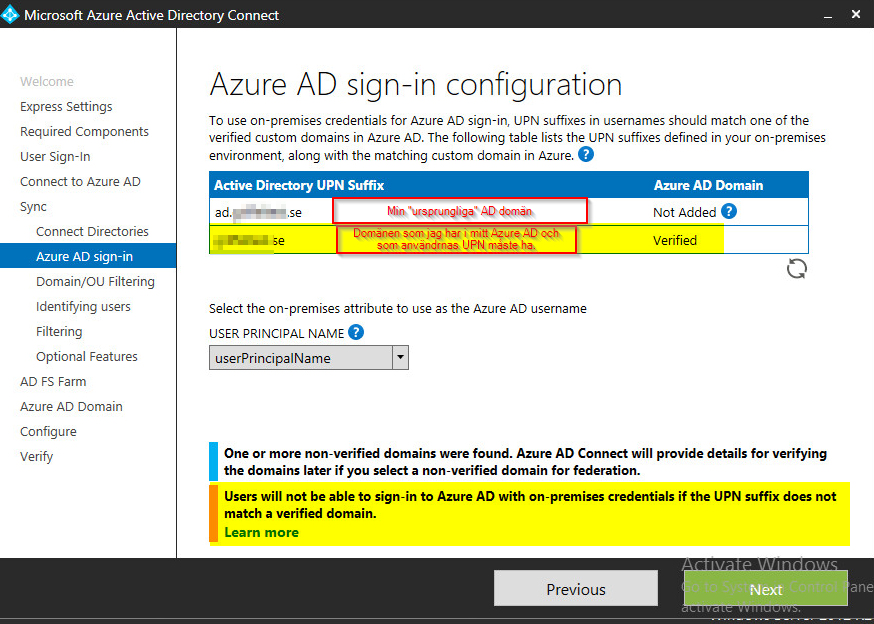Viewport: 874px width, 624px height.
Task: Open the User Sign-In step
Action: (x=55, y=157)
